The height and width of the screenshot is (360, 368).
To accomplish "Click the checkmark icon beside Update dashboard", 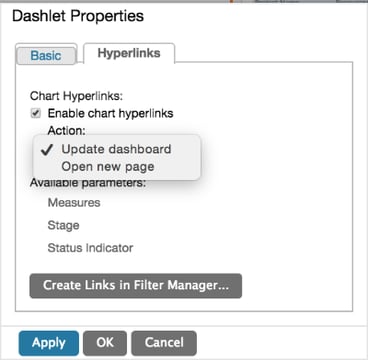I will 46,150.
